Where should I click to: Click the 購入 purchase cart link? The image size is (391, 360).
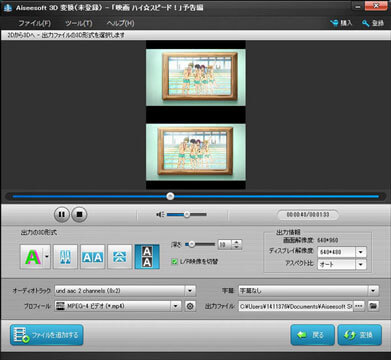(341, 23)
